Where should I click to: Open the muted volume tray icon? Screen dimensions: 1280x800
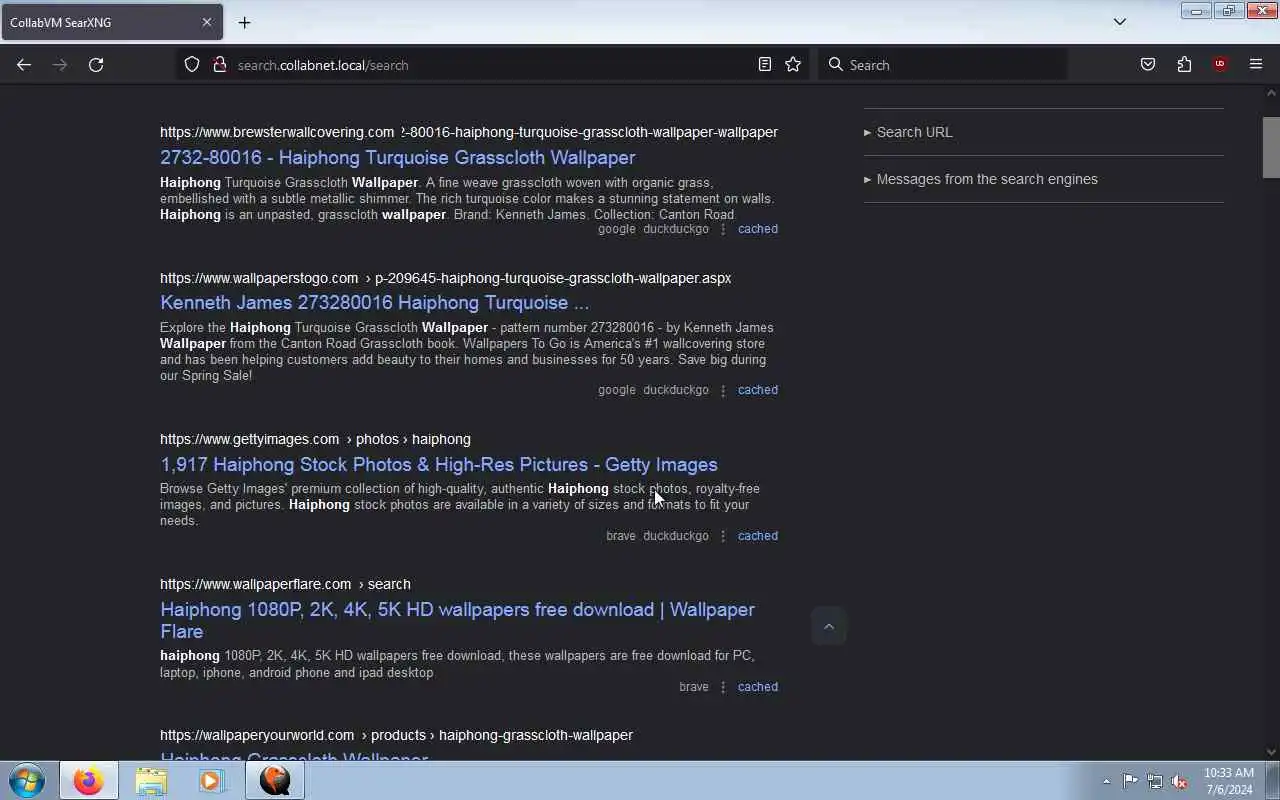pos(1180,781)
